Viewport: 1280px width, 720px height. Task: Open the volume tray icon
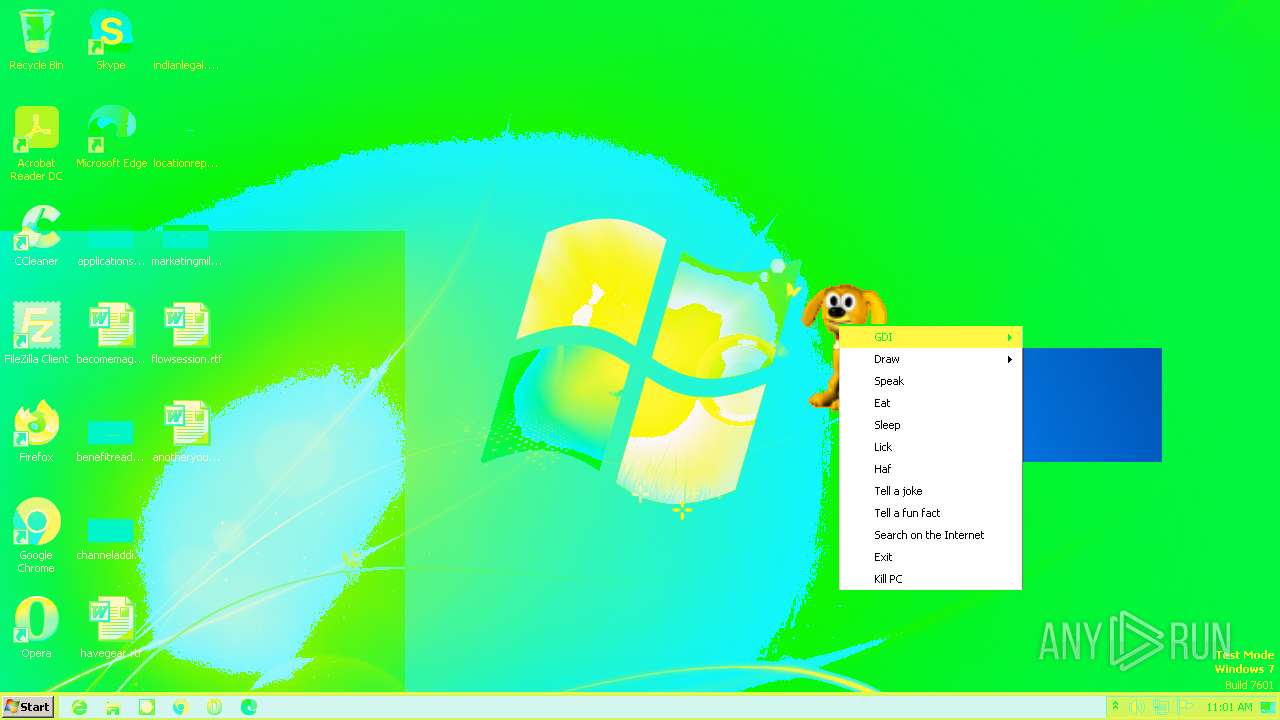pos(1137,707)
